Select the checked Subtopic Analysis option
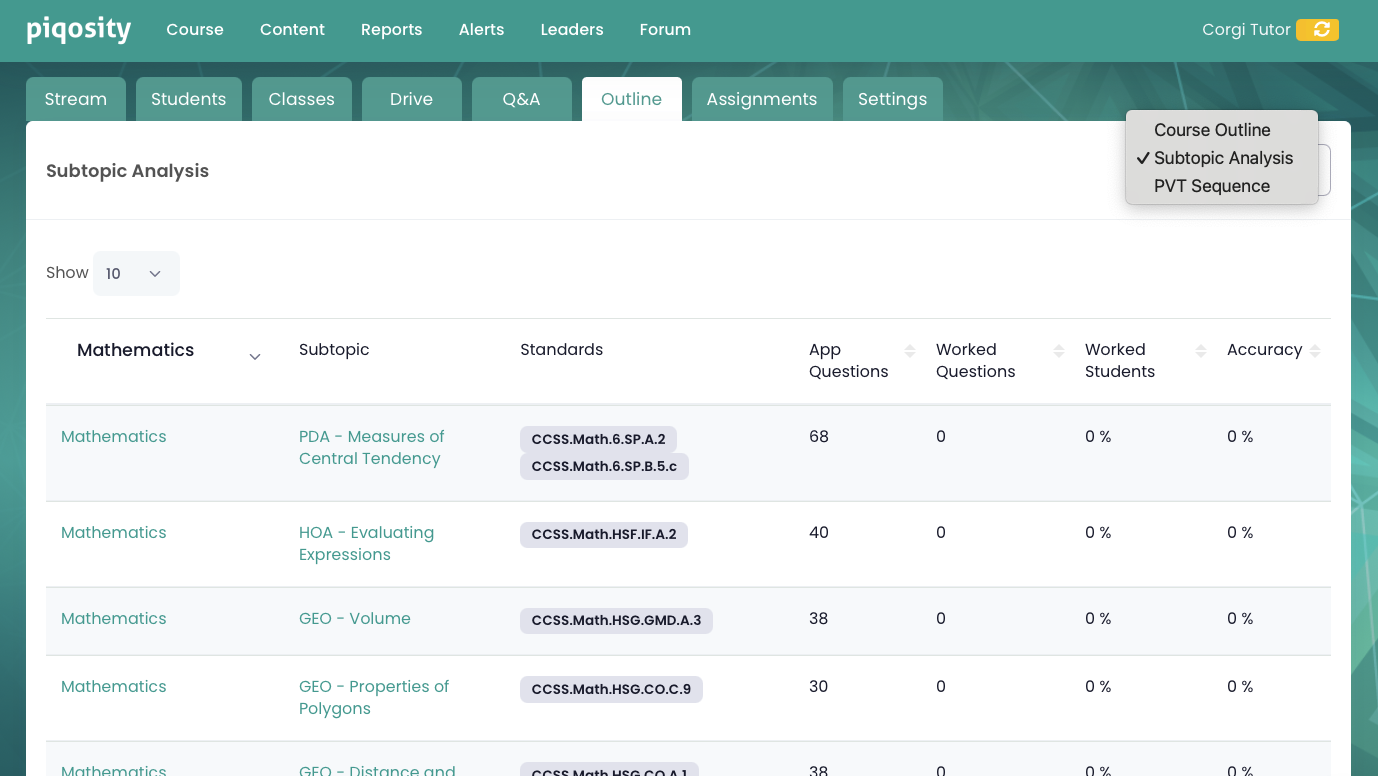Image resolution: width=1378 pixels, height=776 pixels. [1222, 158]
